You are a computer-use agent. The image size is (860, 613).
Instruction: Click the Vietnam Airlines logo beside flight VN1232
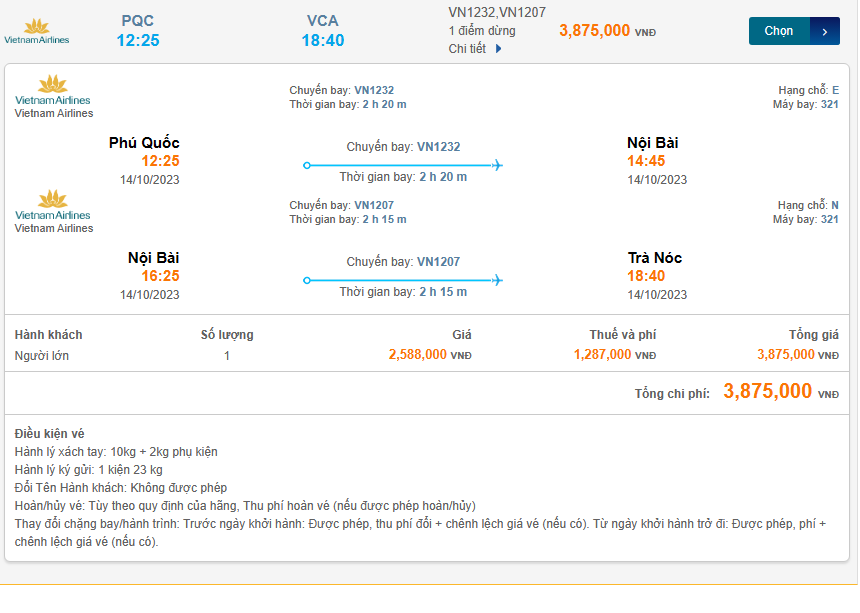pos(53,90)
